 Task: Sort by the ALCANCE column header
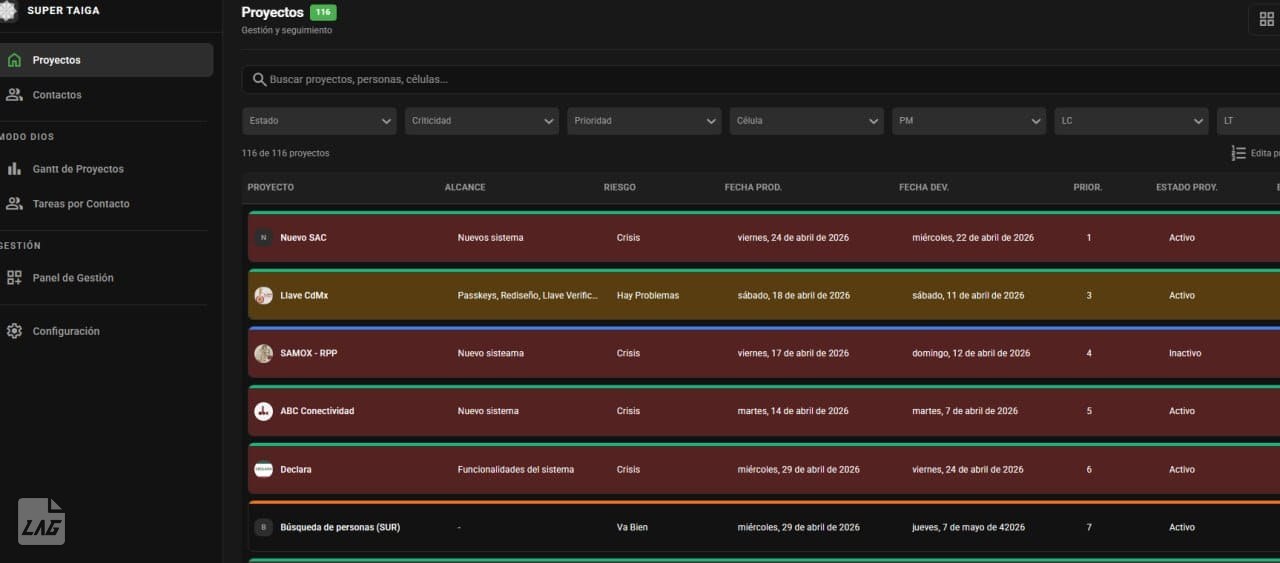pos(465,187)
